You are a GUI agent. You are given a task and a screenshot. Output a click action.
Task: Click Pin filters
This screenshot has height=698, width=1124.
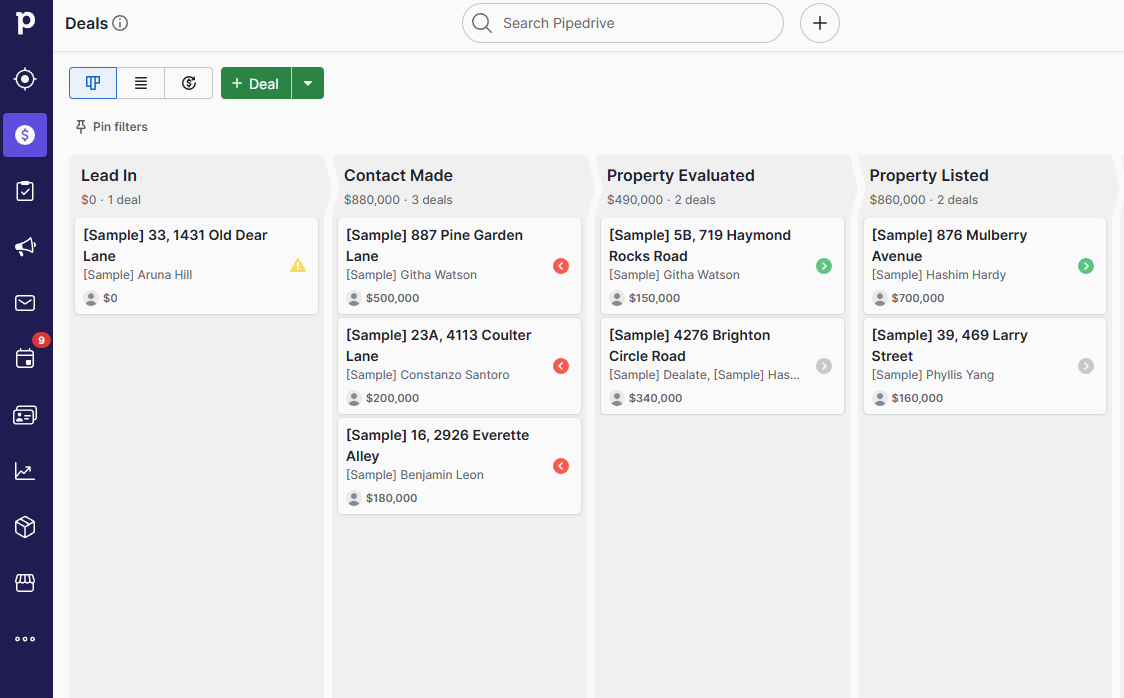[x=111, y=127]
